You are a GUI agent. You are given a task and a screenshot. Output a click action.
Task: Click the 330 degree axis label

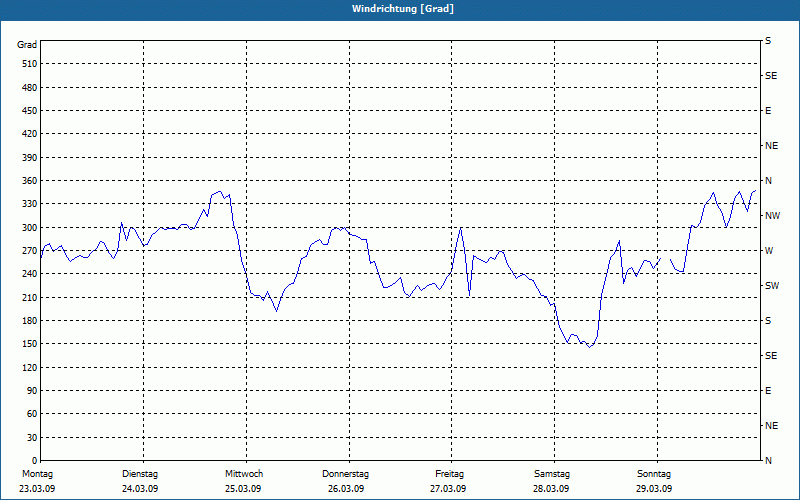tap(29, 204)
